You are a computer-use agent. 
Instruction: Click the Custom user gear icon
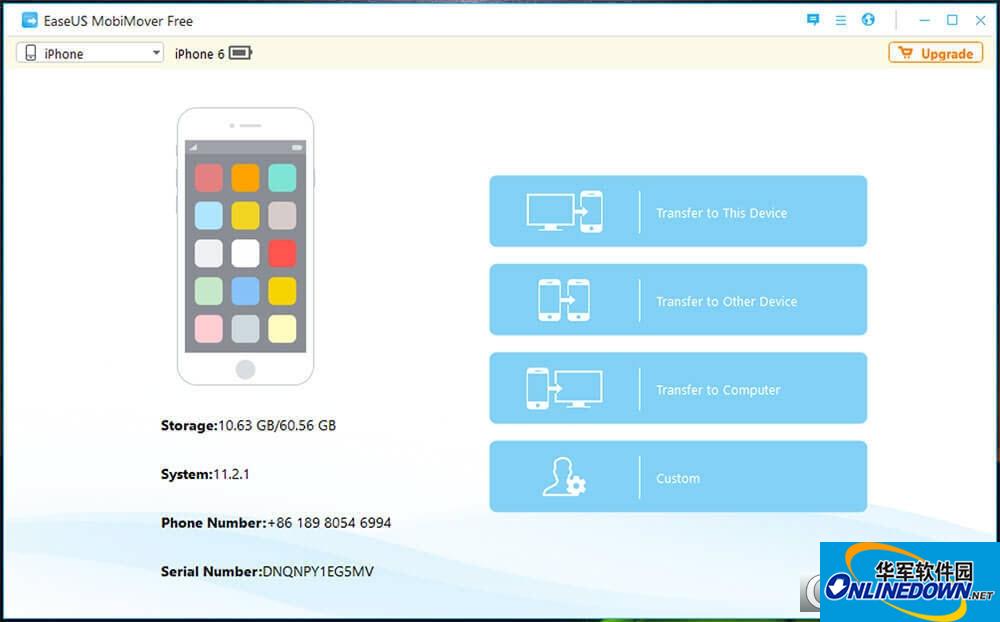click(564, 477)
